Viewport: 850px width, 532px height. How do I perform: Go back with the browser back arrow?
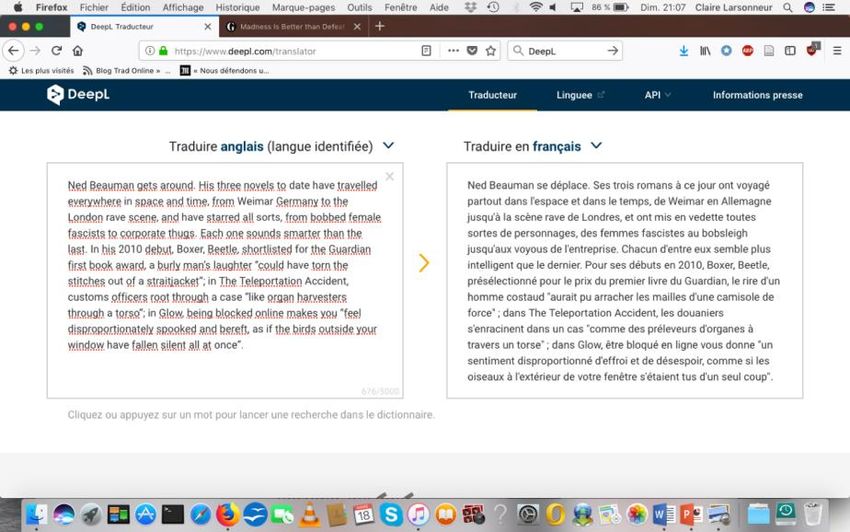[x=13, y=51]
